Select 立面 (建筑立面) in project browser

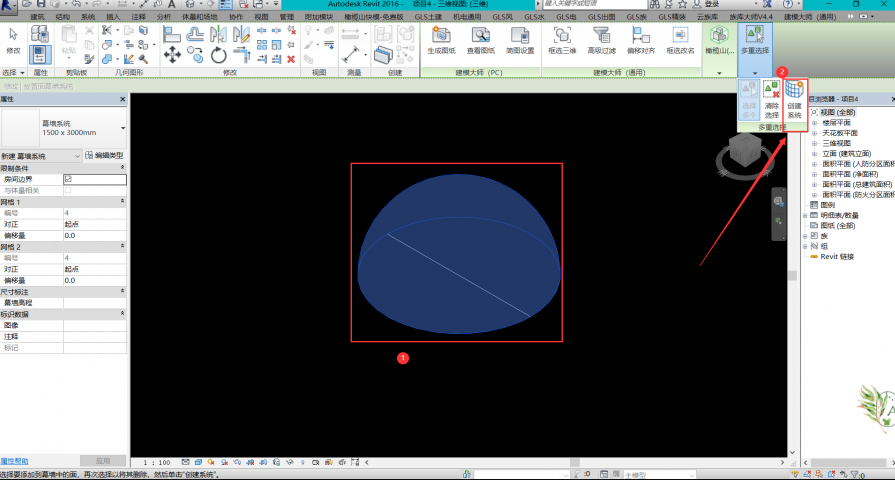coord(846,154)
